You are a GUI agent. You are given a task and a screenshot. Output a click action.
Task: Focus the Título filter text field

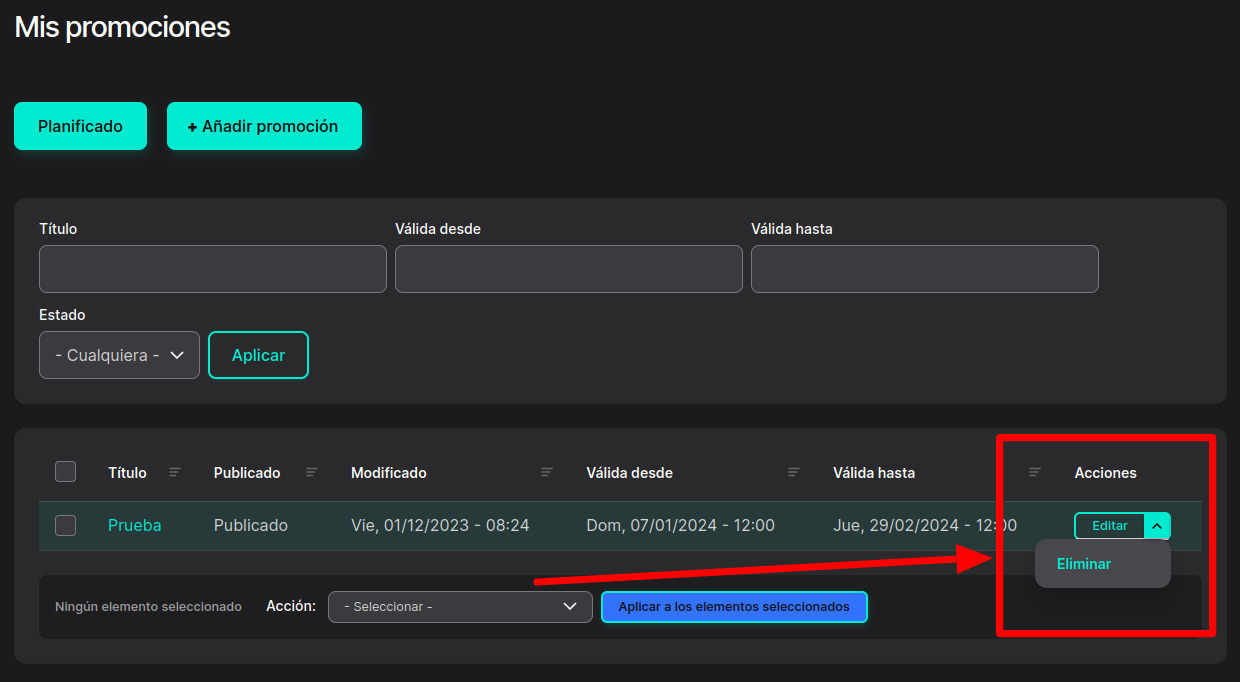(x=213, y=269)
